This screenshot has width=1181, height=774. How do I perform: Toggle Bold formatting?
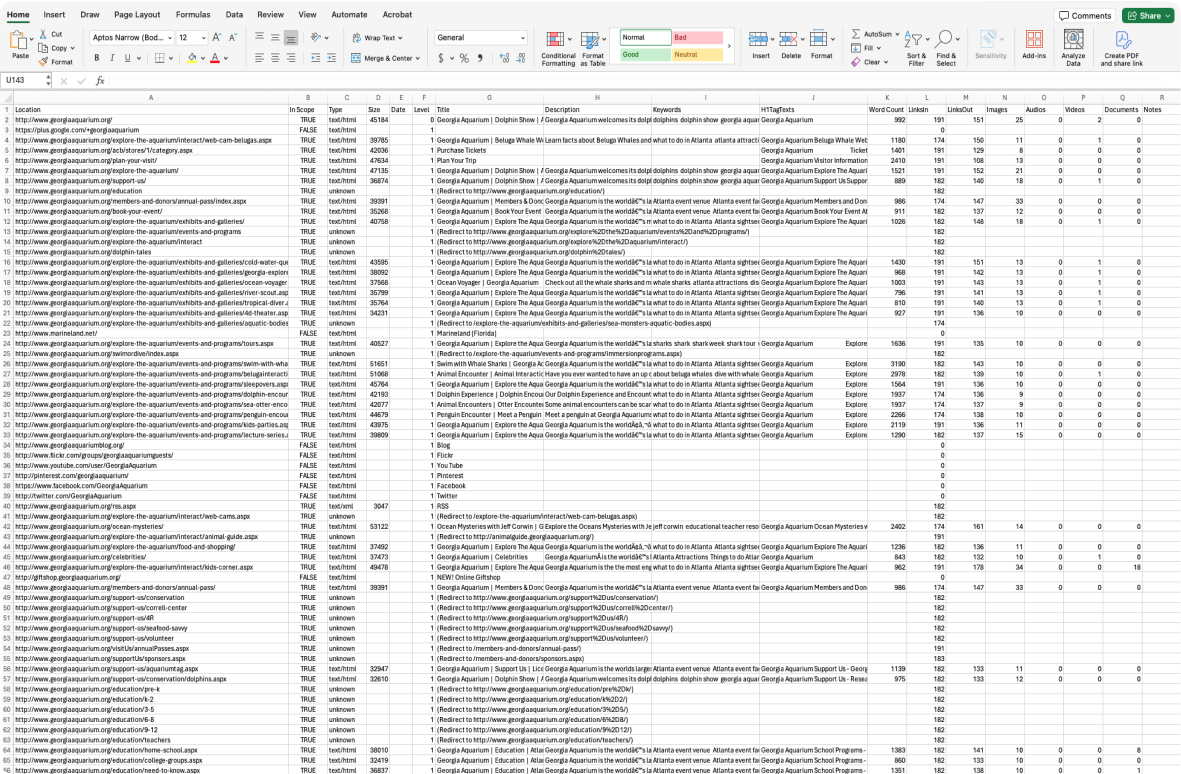96,58
